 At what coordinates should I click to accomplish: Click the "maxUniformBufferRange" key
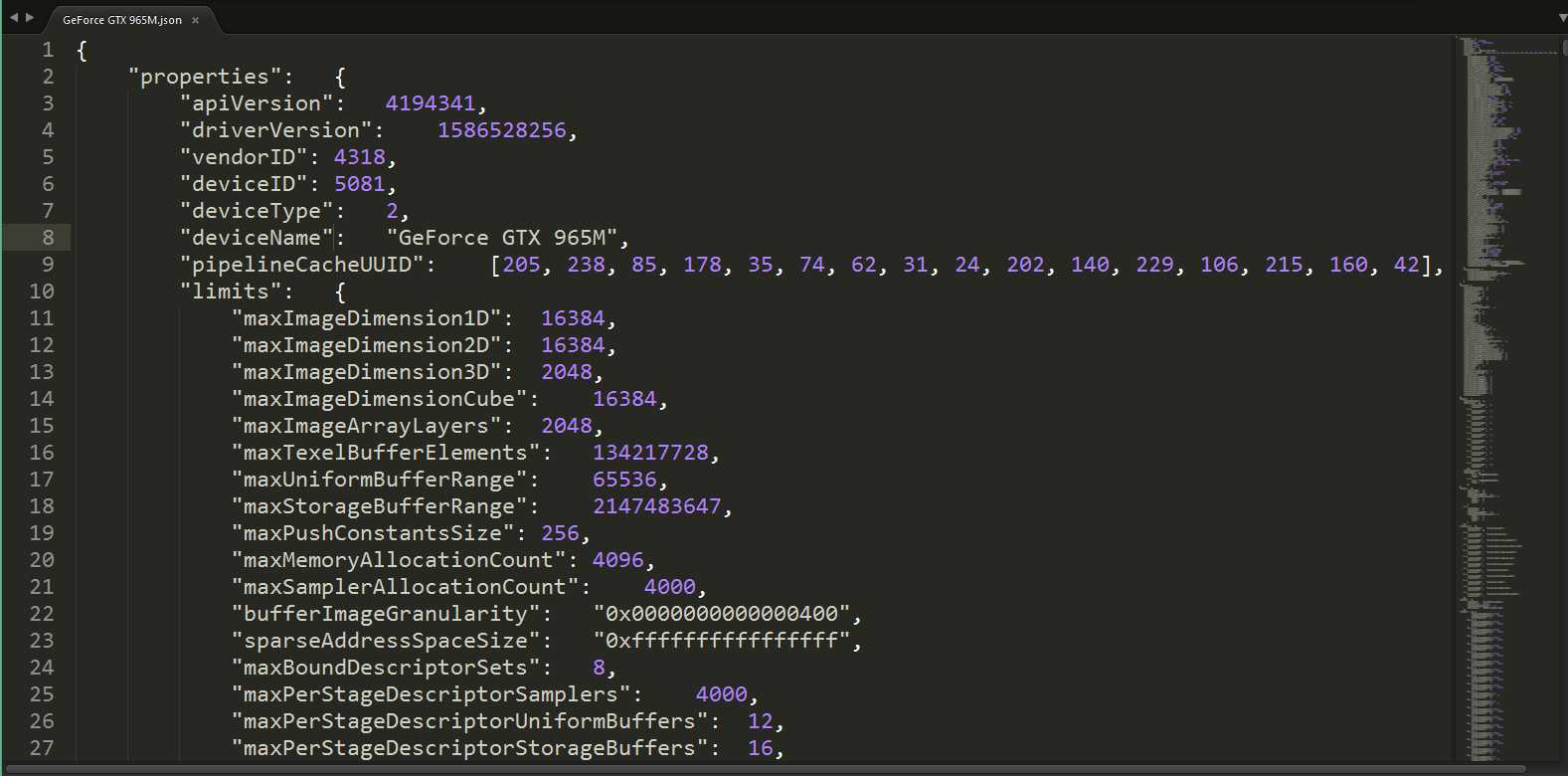point(379,480)
